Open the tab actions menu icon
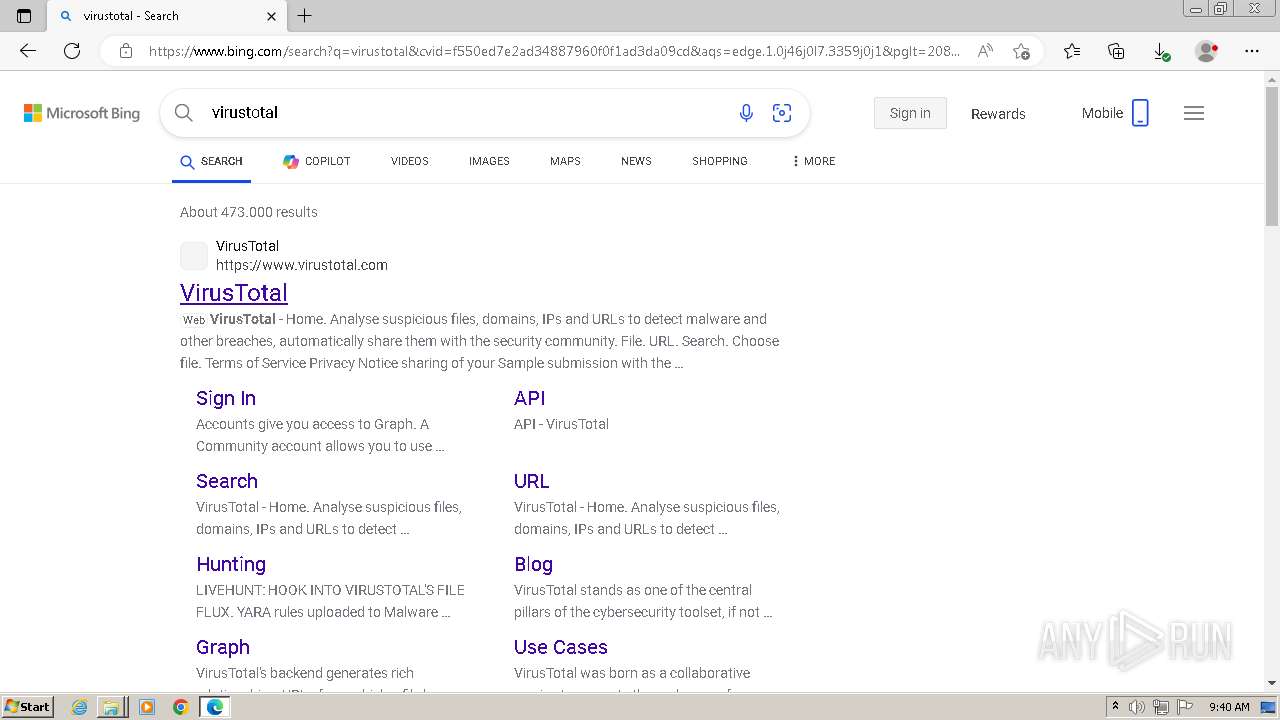 pyautogui.click(x=24, y=16)
